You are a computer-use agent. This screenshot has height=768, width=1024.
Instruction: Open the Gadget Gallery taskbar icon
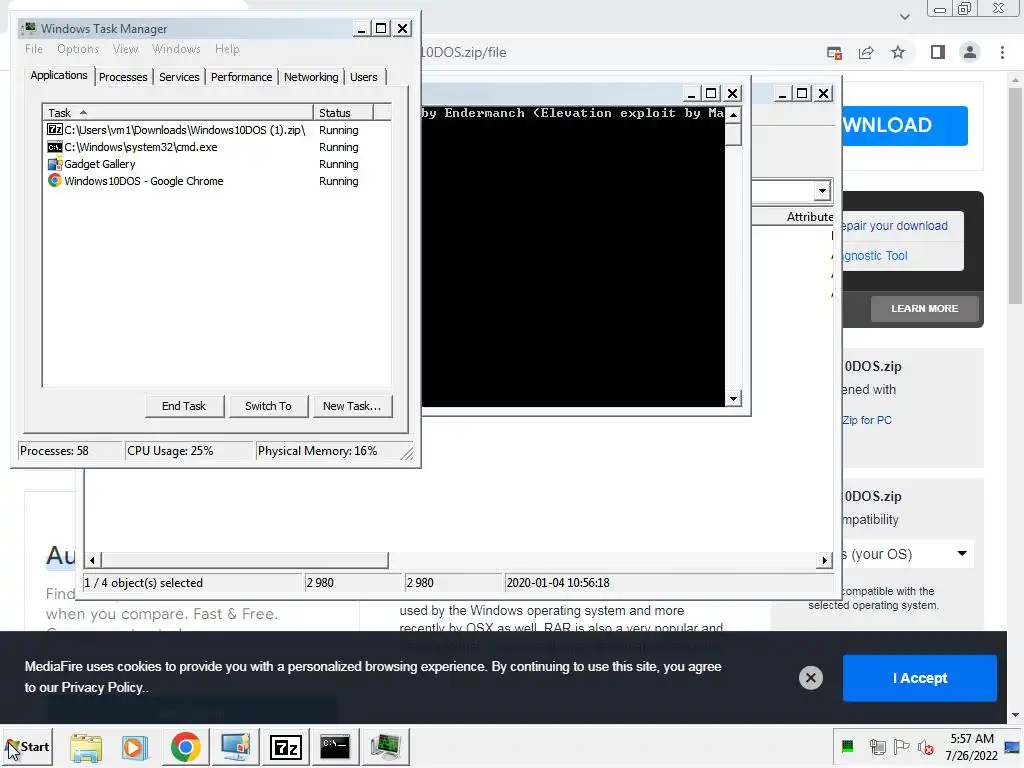(x=235, y=747)
